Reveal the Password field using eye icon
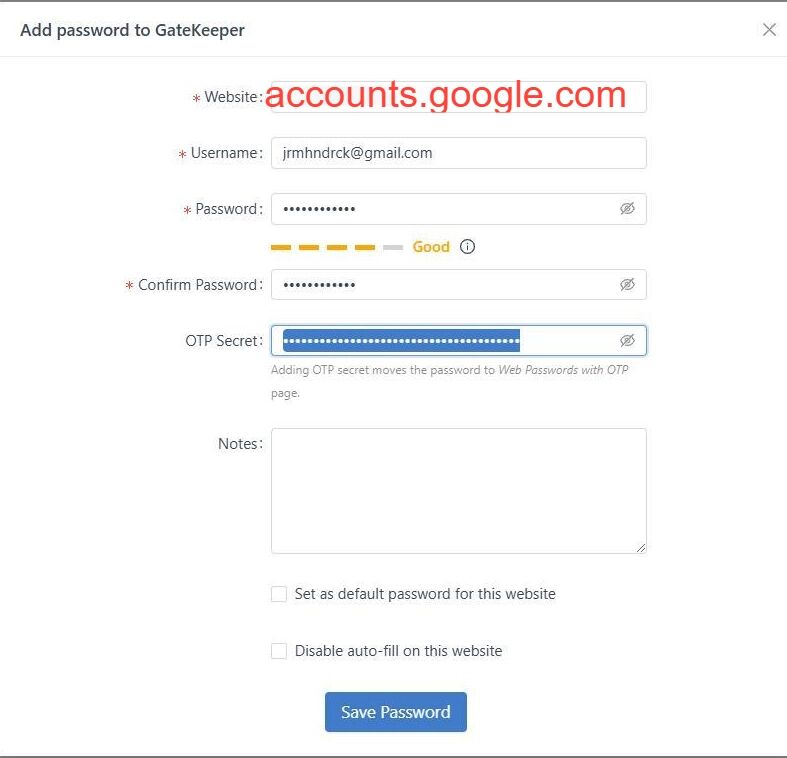The width and height of the screenshot is (787, 758). pyautogui.click(x=627, y=208)
